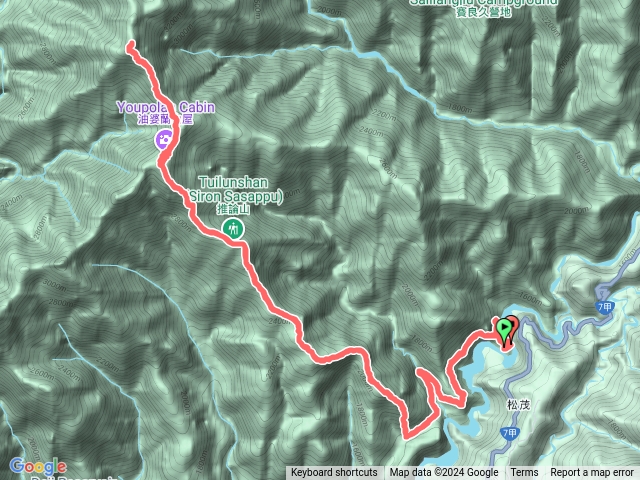Open Keyboard shortcuts
Screen dimensions: 640x480
[334, 473]
